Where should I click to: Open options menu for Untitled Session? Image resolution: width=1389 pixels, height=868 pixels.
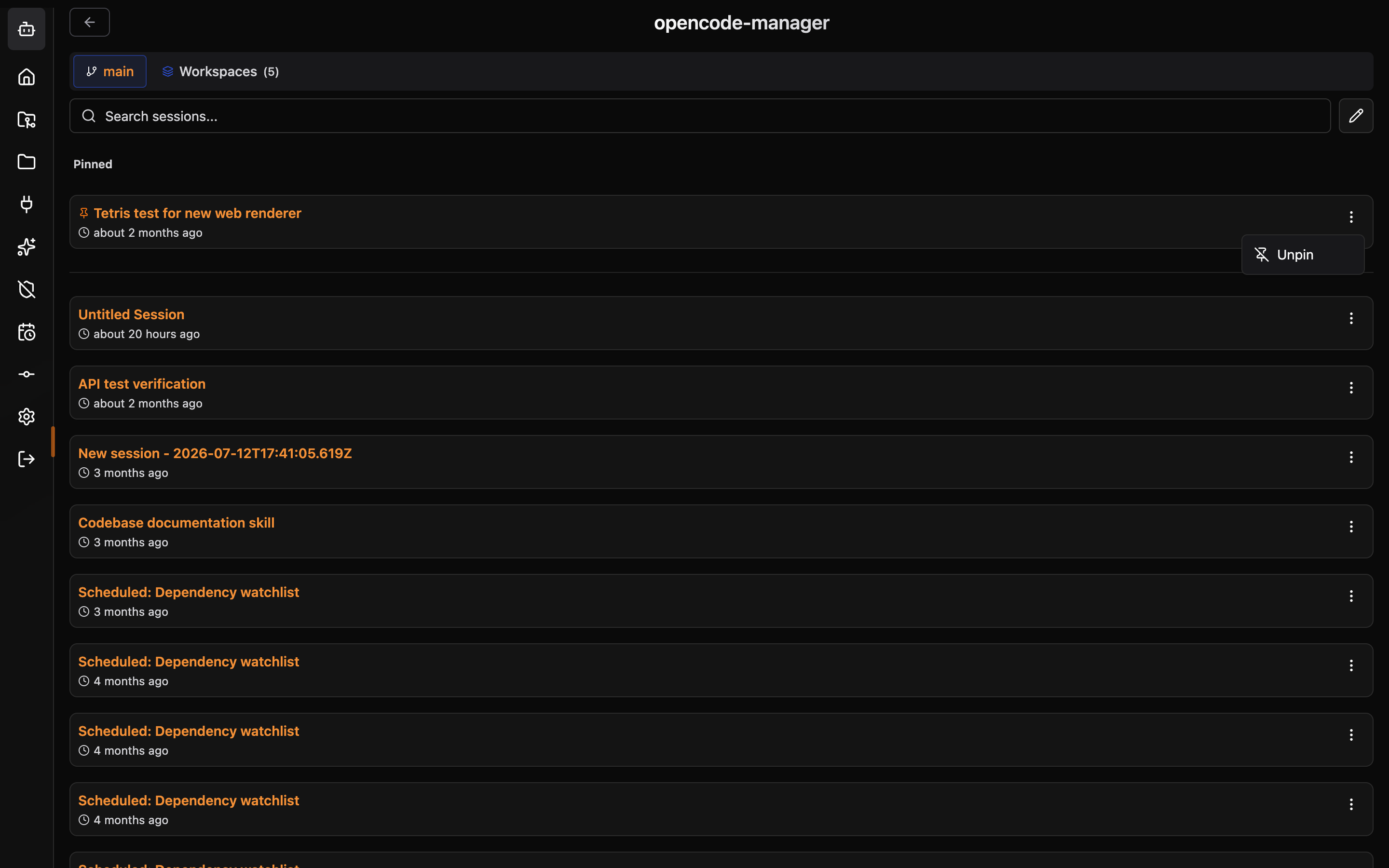[x=1351, y=318]
